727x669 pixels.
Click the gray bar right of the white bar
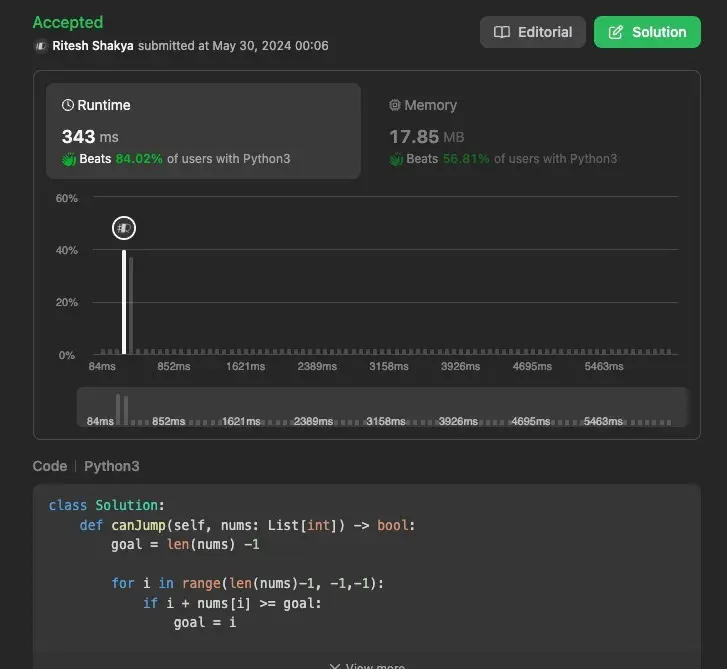point(131,305)
